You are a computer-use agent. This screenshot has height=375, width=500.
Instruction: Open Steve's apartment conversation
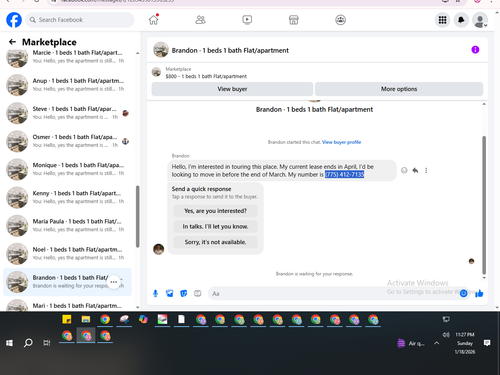click(x=67, y=113)
